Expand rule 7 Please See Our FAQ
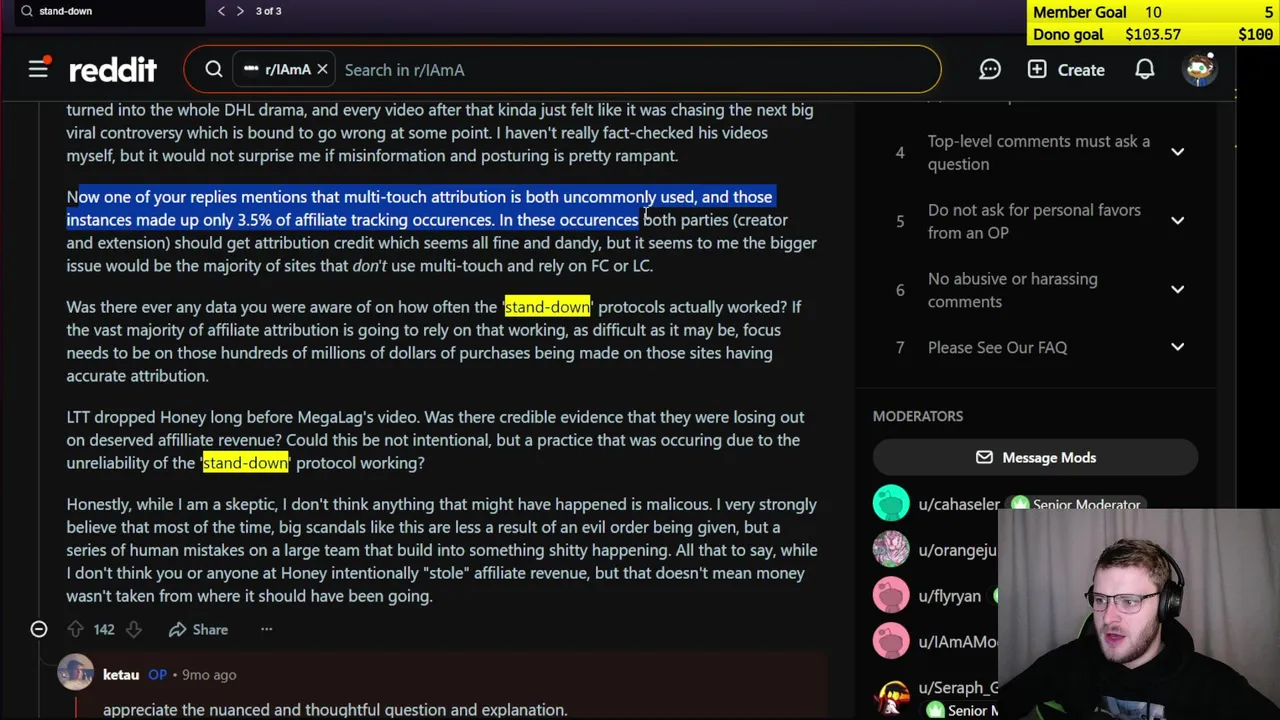The image size is (1280, 720). 1177,347
